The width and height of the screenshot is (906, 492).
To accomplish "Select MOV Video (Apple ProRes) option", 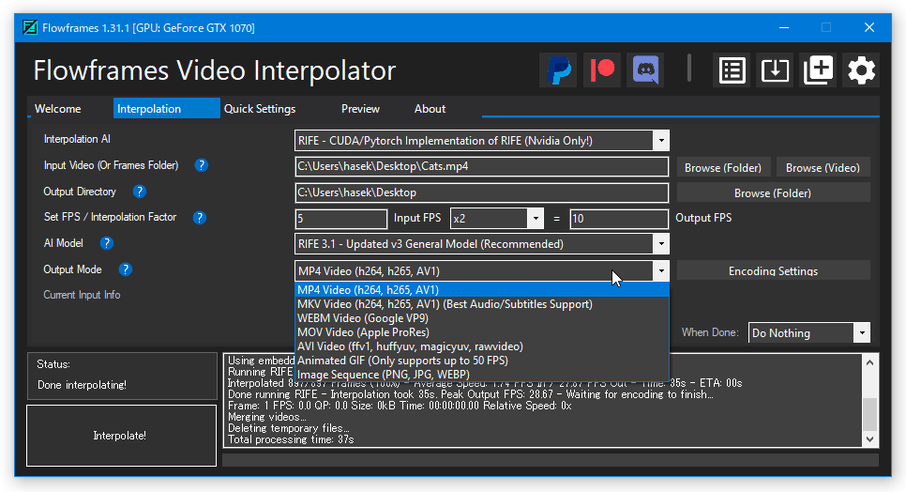I will coord(482,332).
